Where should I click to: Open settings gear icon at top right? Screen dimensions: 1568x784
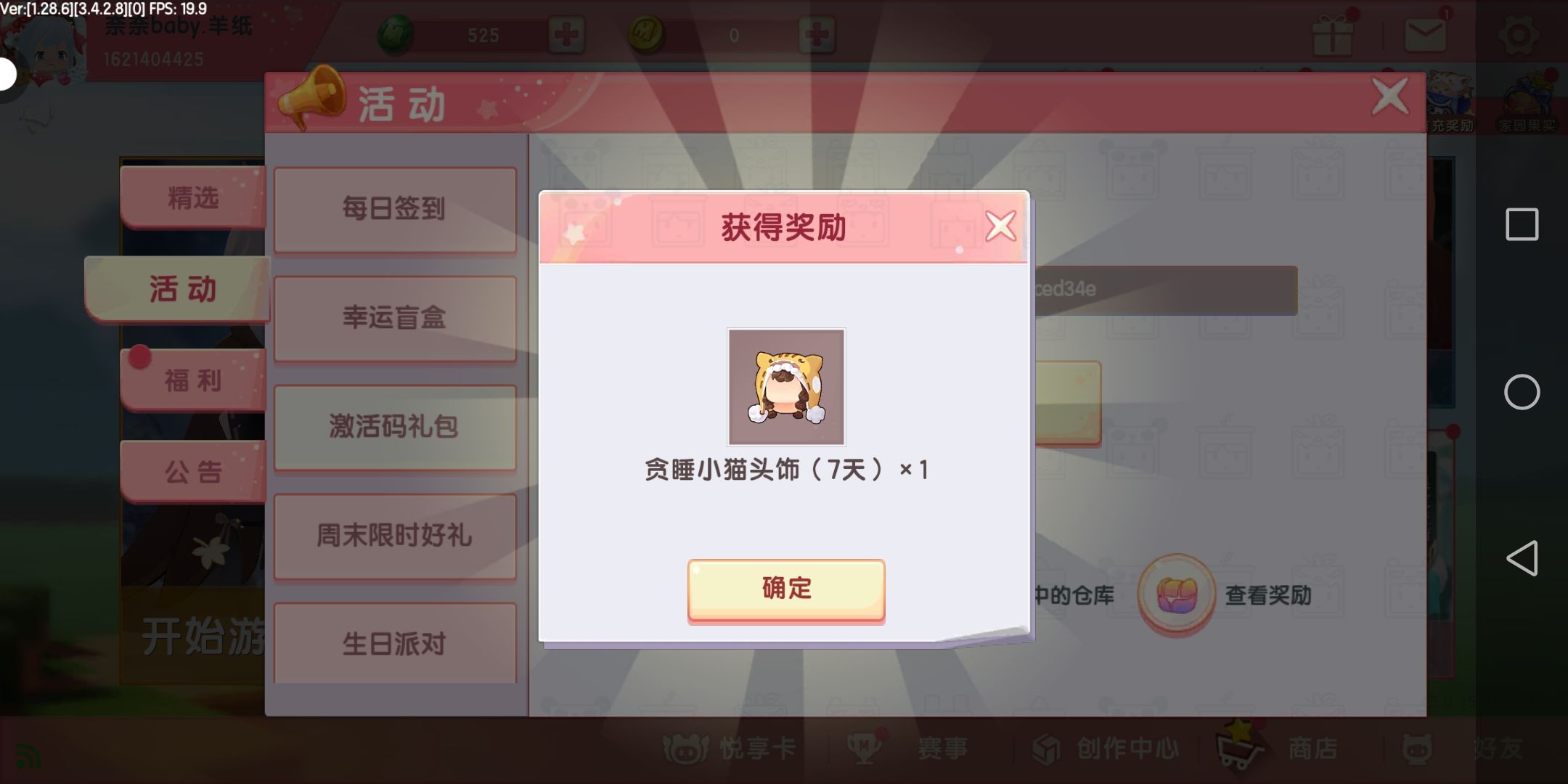1518,34
